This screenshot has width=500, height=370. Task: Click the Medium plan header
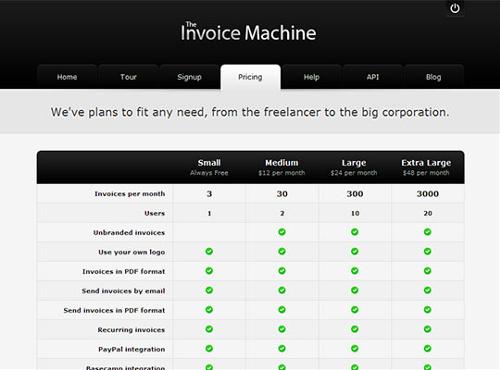[x=282, y=167]
